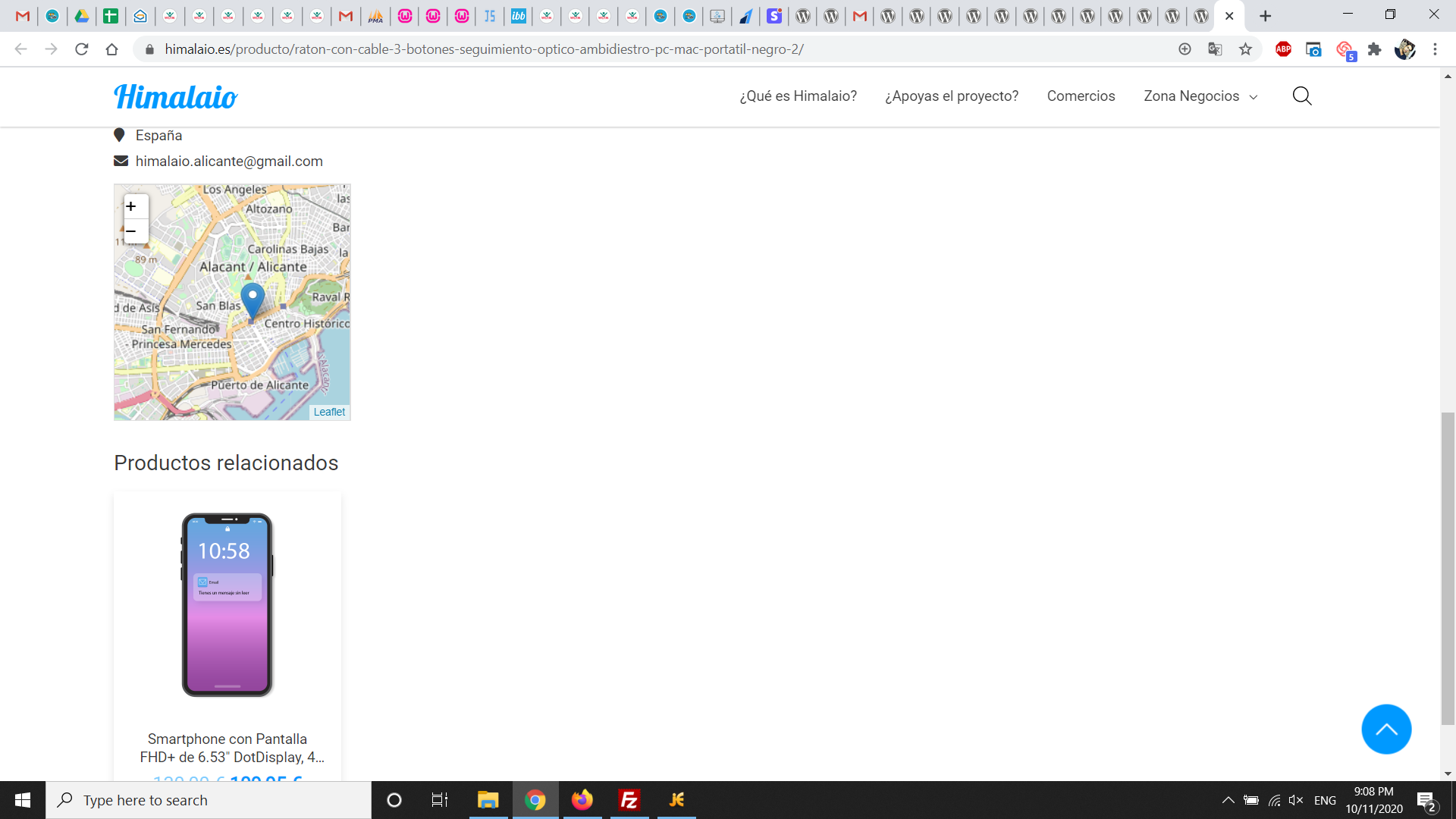Open notification center
The image size is (1456, 819).
tap(1426, 801)
